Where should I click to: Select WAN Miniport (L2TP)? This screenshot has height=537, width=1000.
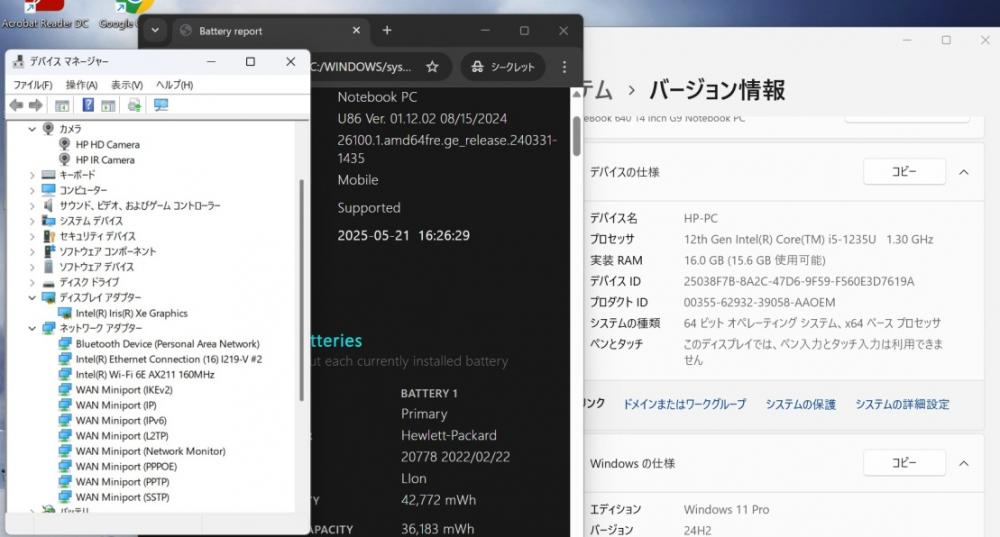pyautogui.click(x=122, y=436)
